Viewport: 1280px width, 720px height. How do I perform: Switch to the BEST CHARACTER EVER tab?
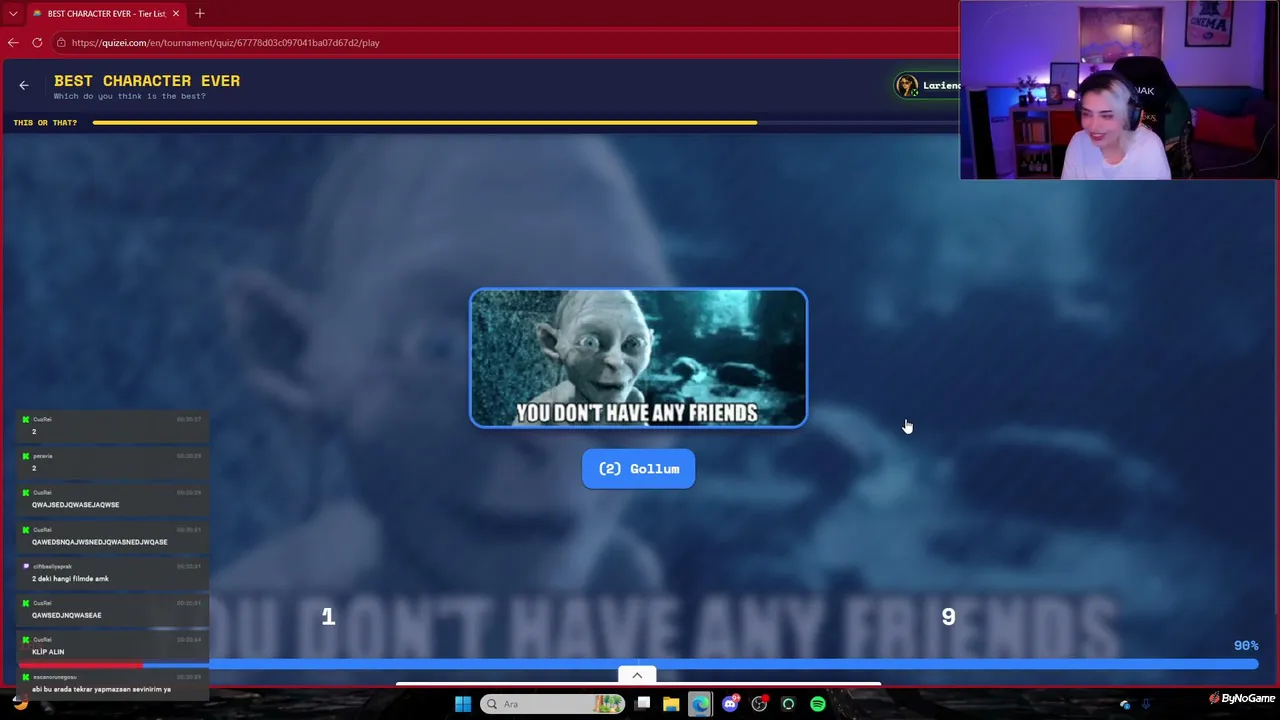[x=106, y=13]
